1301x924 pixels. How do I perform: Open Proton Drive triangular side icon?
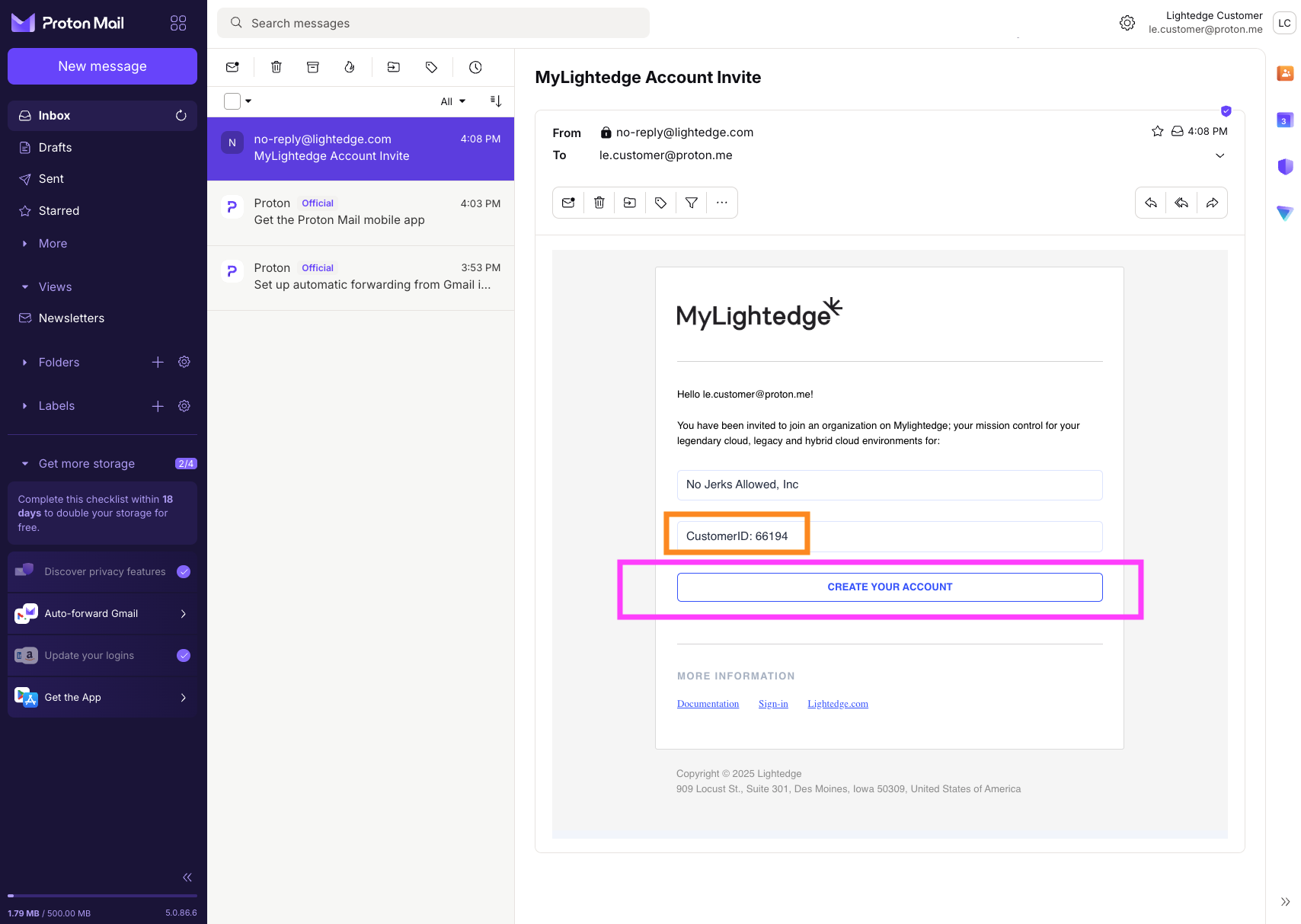1285,213
